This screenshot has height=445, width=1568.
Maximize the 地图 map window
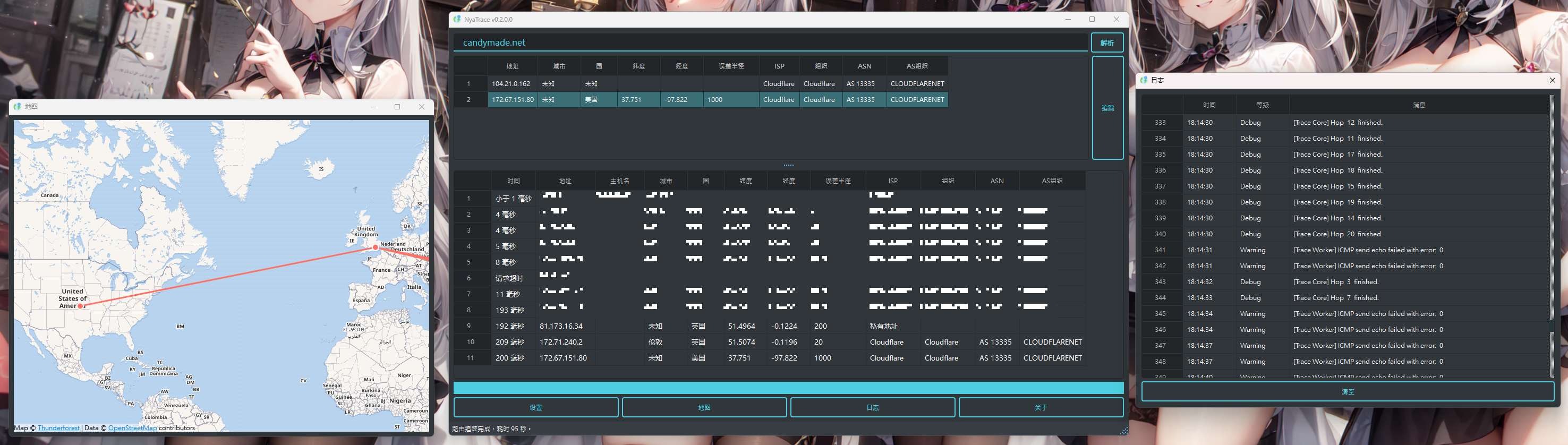(397, 107)
